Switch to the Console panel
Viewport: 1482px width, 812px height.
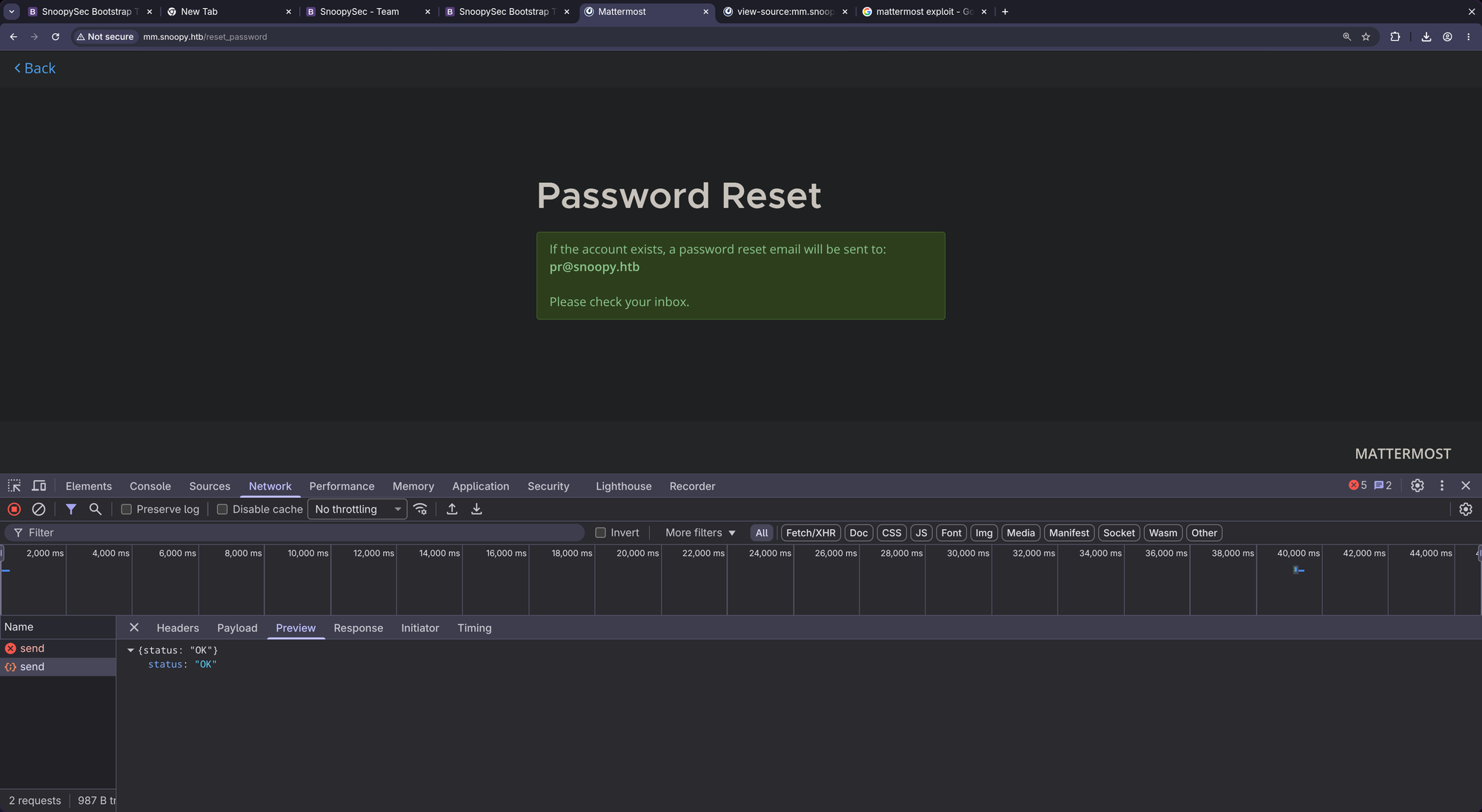[x=150, y=486]
